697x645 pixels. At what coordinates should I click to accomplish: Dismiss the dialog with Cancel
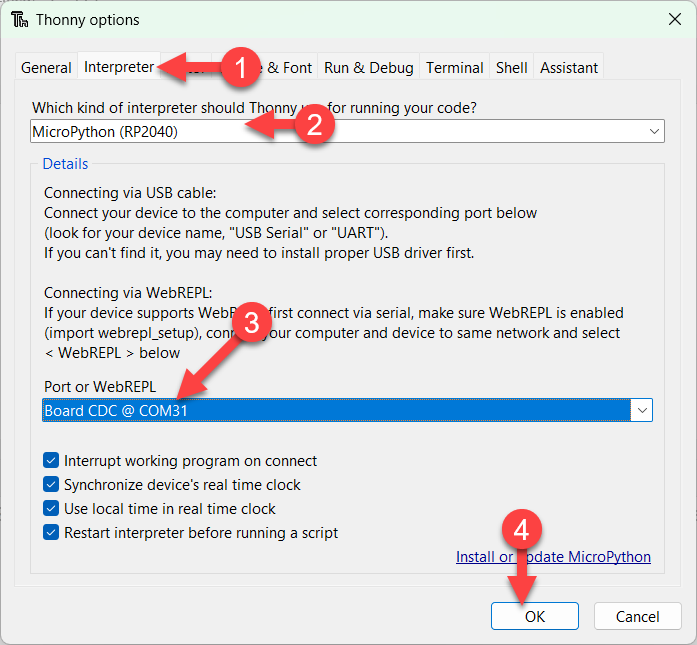point(637,616)
